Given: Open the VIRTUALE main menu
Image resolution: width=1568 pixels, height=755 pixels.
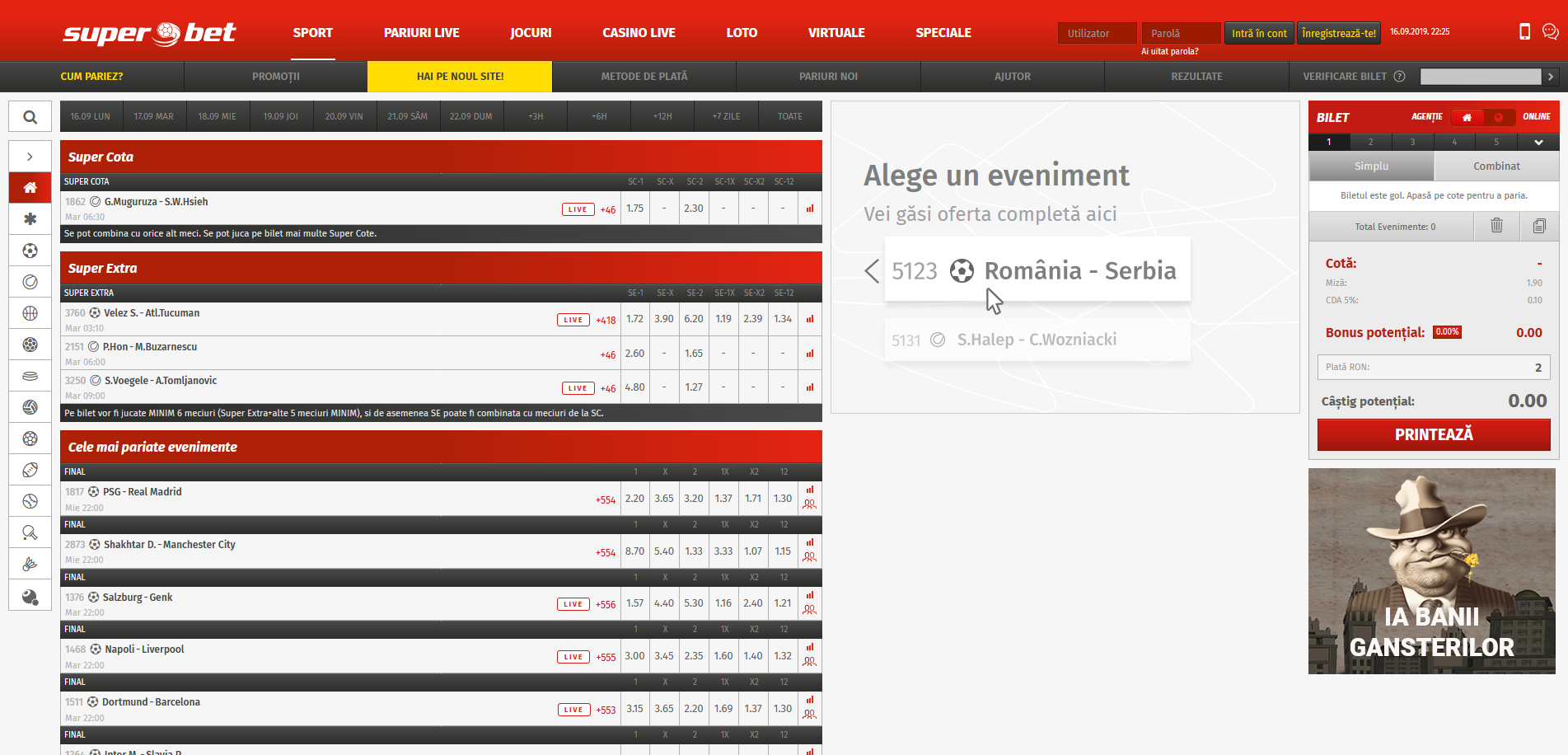Looking at the screenshot, I should coord(836,33).
